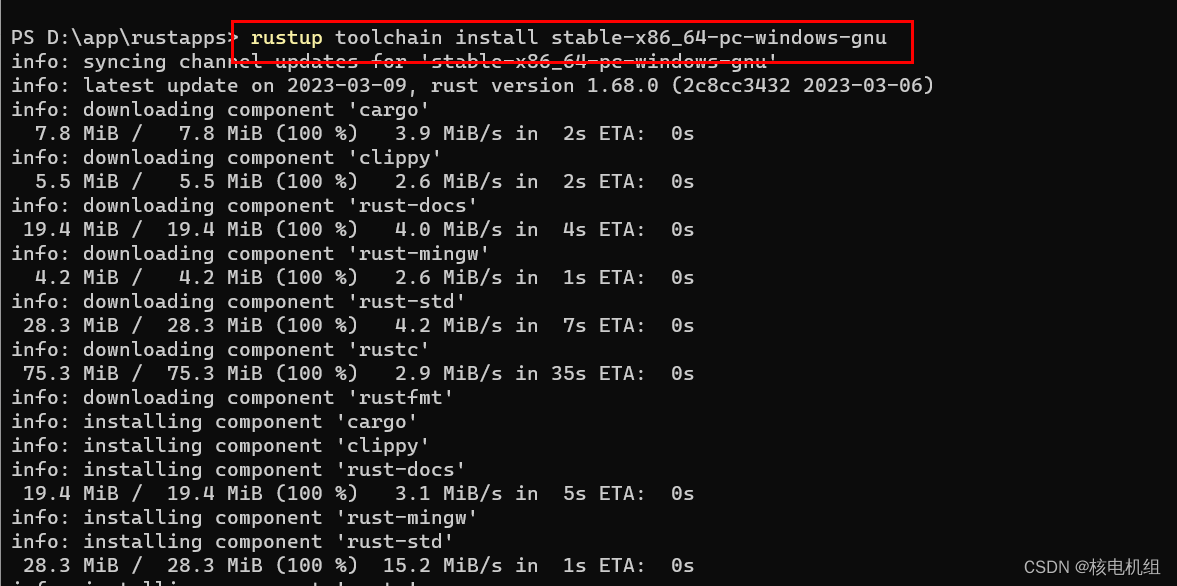
Task: Click the 15.2 MiB/s progress line
Action: point(358,566)
